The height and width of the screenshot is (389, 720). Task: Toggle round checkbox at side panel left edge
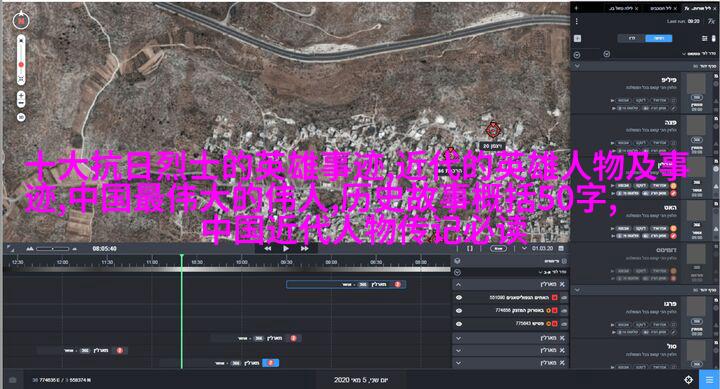pyautogui.click(x=577, y=55)
